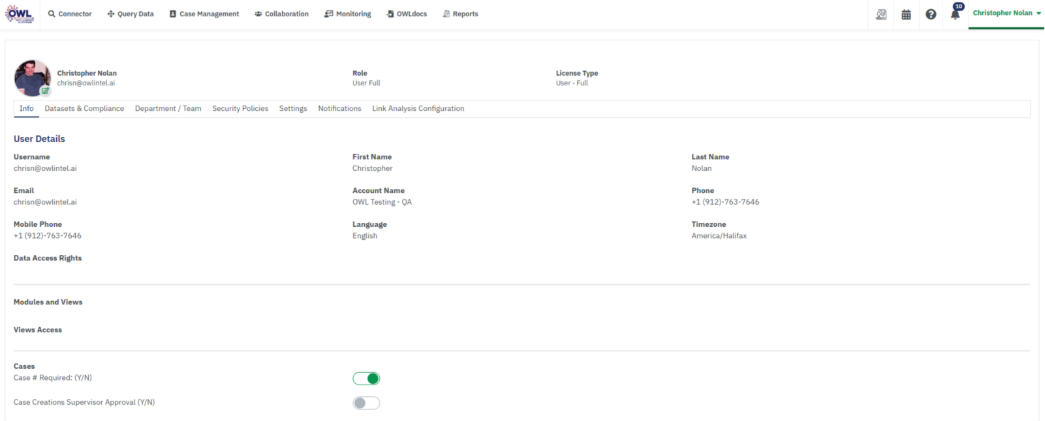
Task: Open the Monitoring menu item
Action: 348,14
